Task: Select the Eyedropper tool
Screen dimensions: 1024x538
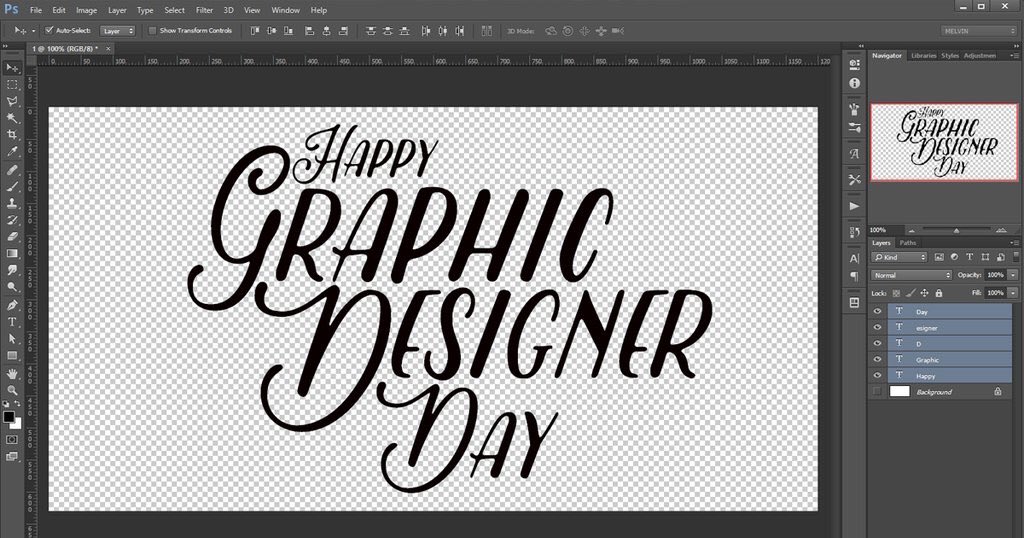Action: tap(12, 151)
